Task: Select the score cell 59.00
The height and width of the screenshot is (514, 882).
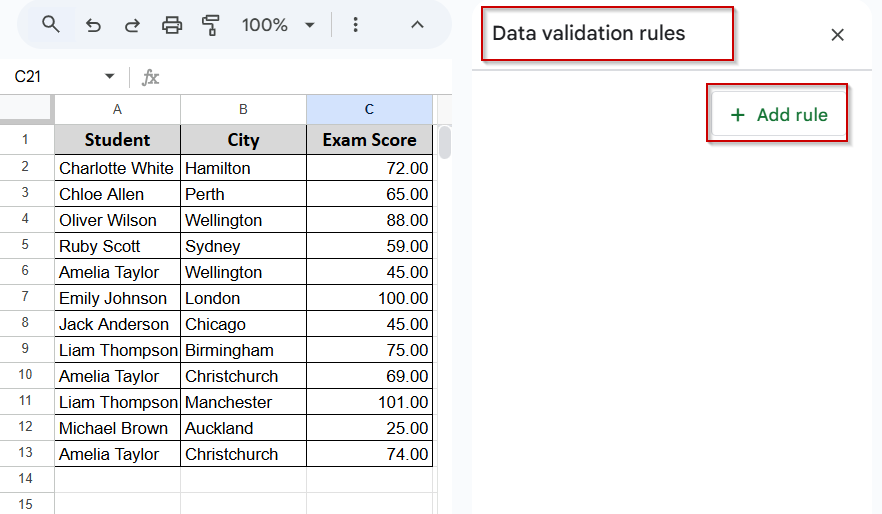Action: point(369,246)
